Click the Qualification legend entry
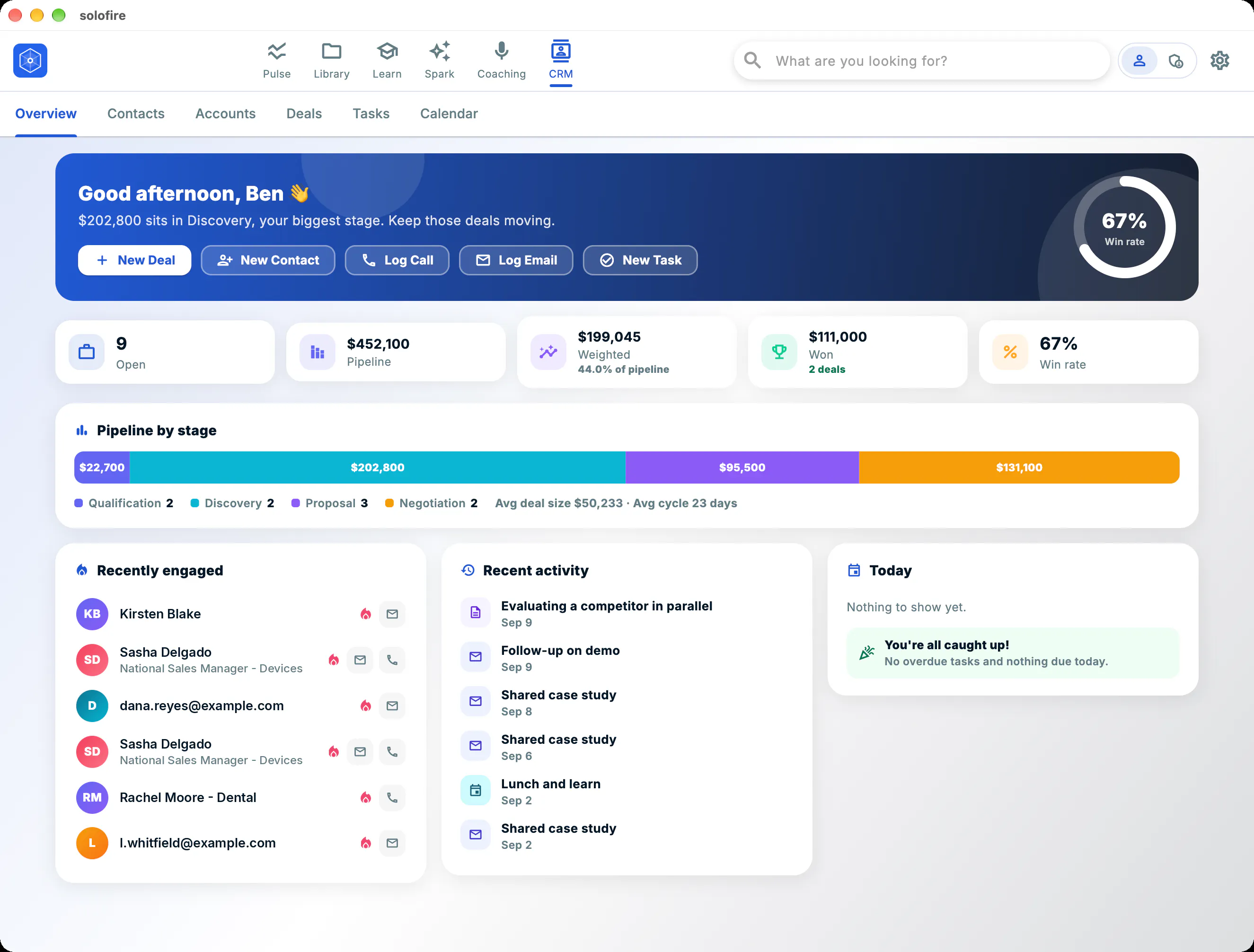 tap(124, 503)
